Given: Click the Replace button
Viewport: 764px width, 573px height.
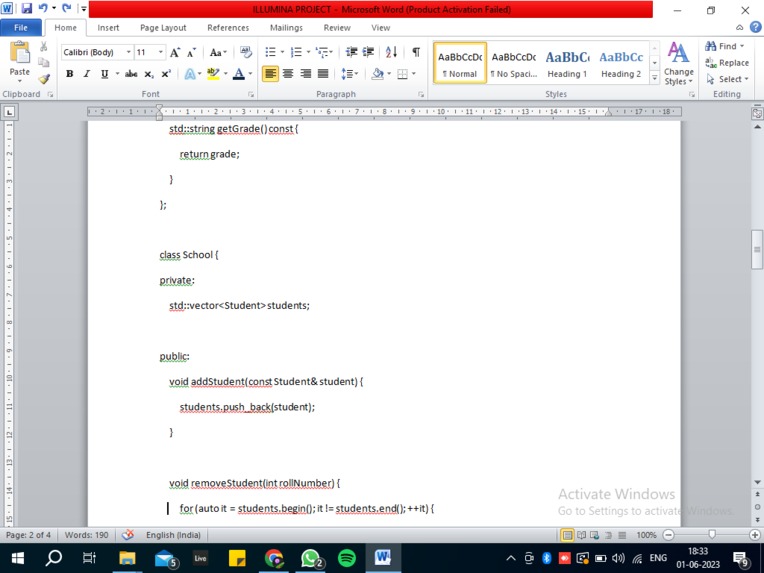Looking at the screenshot, I should click(727, 63).
